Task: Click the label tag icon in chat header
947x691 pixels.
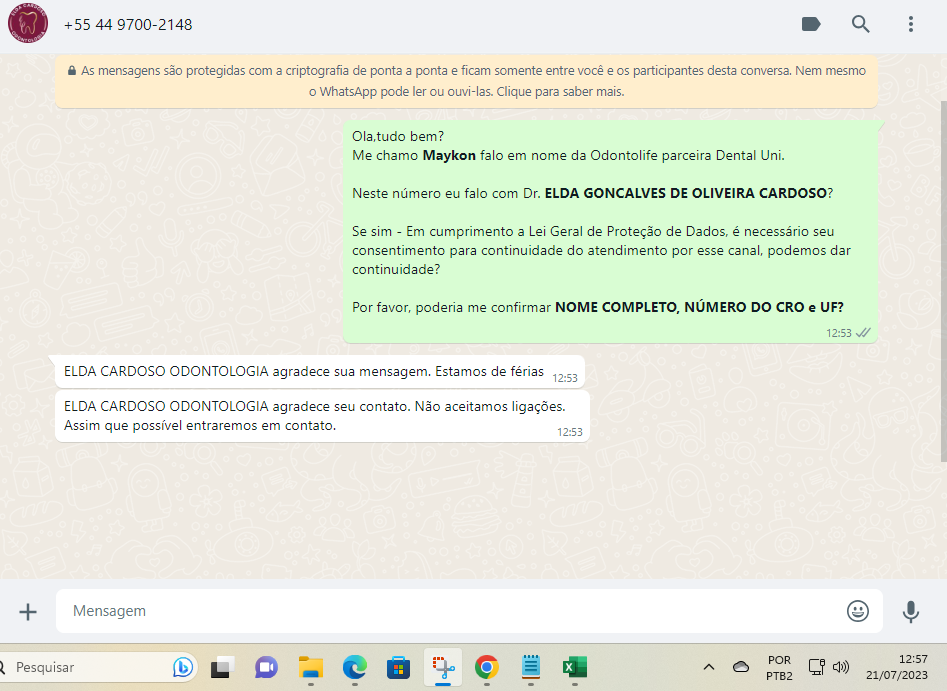Action: (x=811, y=24)
